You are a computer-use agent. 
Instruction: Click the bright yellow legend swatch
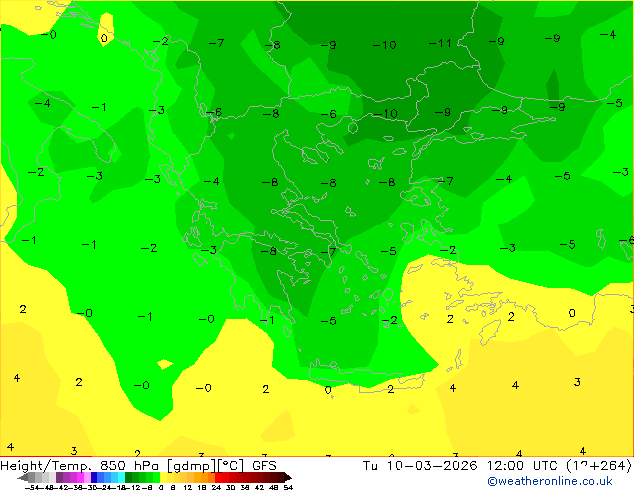(x=163, y=477)
